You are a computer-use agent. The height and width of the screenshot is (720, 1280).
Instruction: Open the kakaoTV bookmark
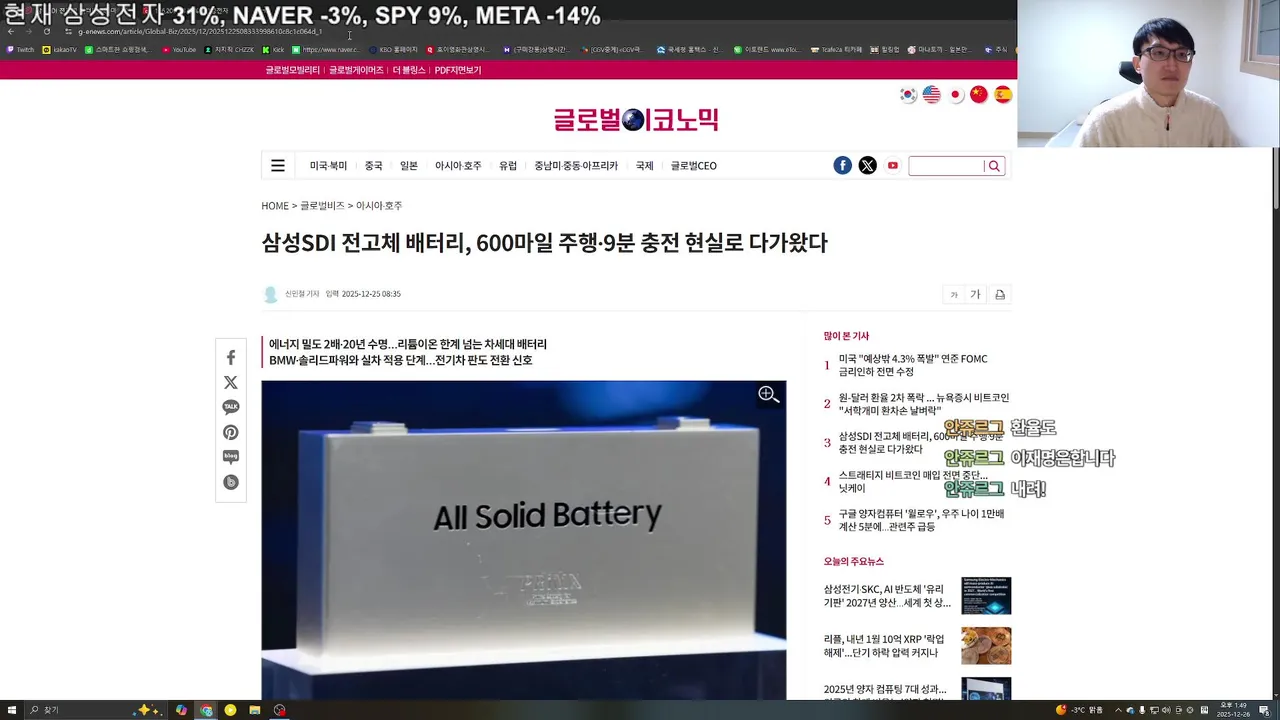click(x=60, y=49)
